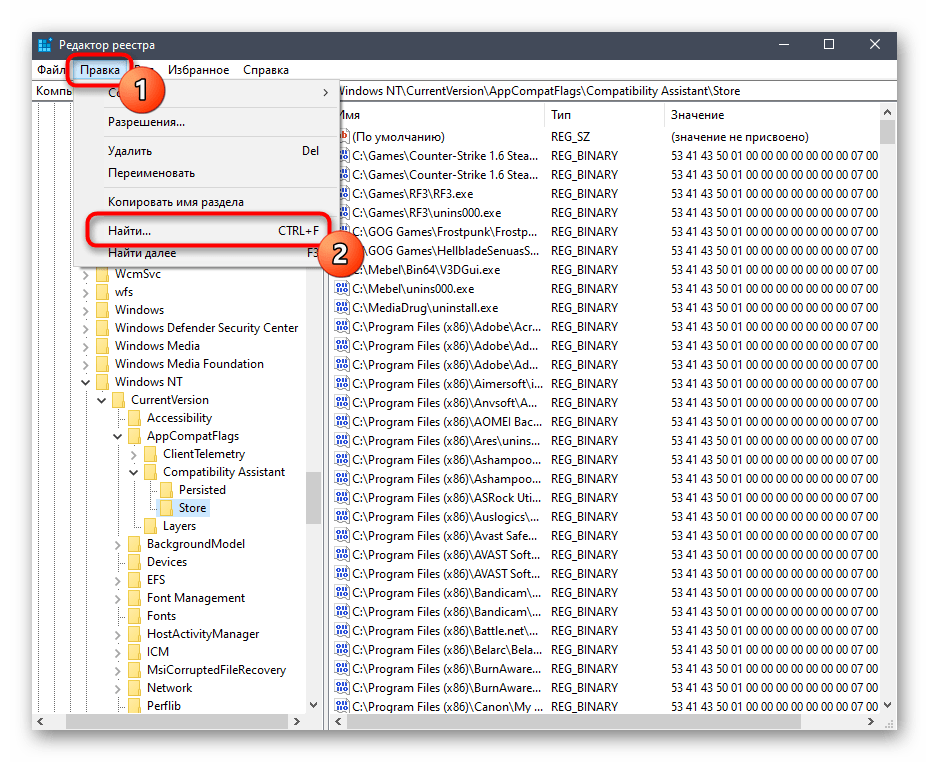Click binary icon of Avast Safe... value

(342, 536)
